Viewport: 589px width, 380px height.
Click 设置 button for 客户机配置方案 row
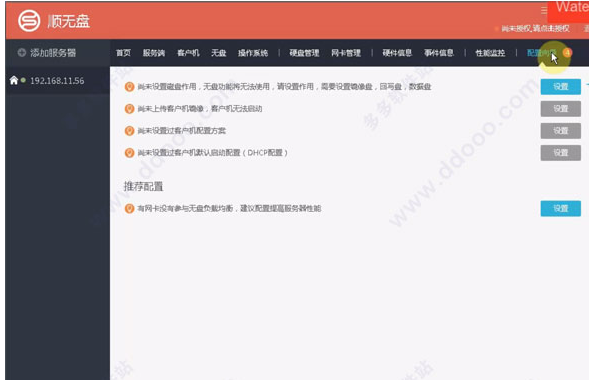[560, 131]
